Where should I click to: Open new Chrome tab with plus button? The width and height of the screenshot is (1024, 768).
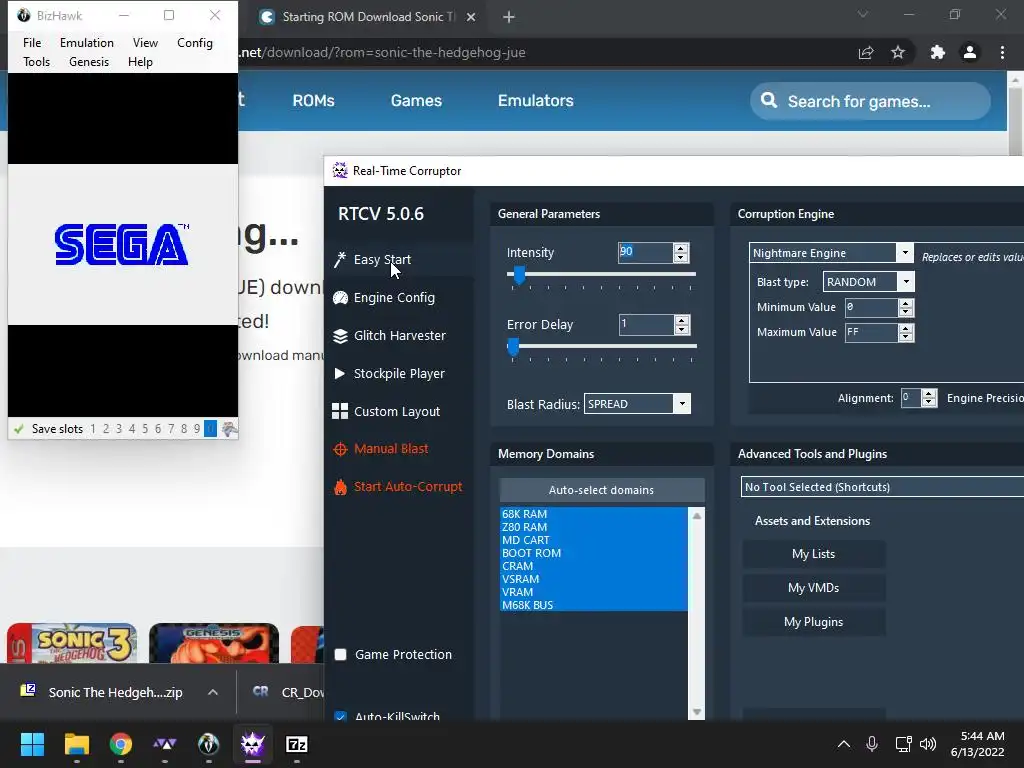pyautogui.click(x=509, y=17)
